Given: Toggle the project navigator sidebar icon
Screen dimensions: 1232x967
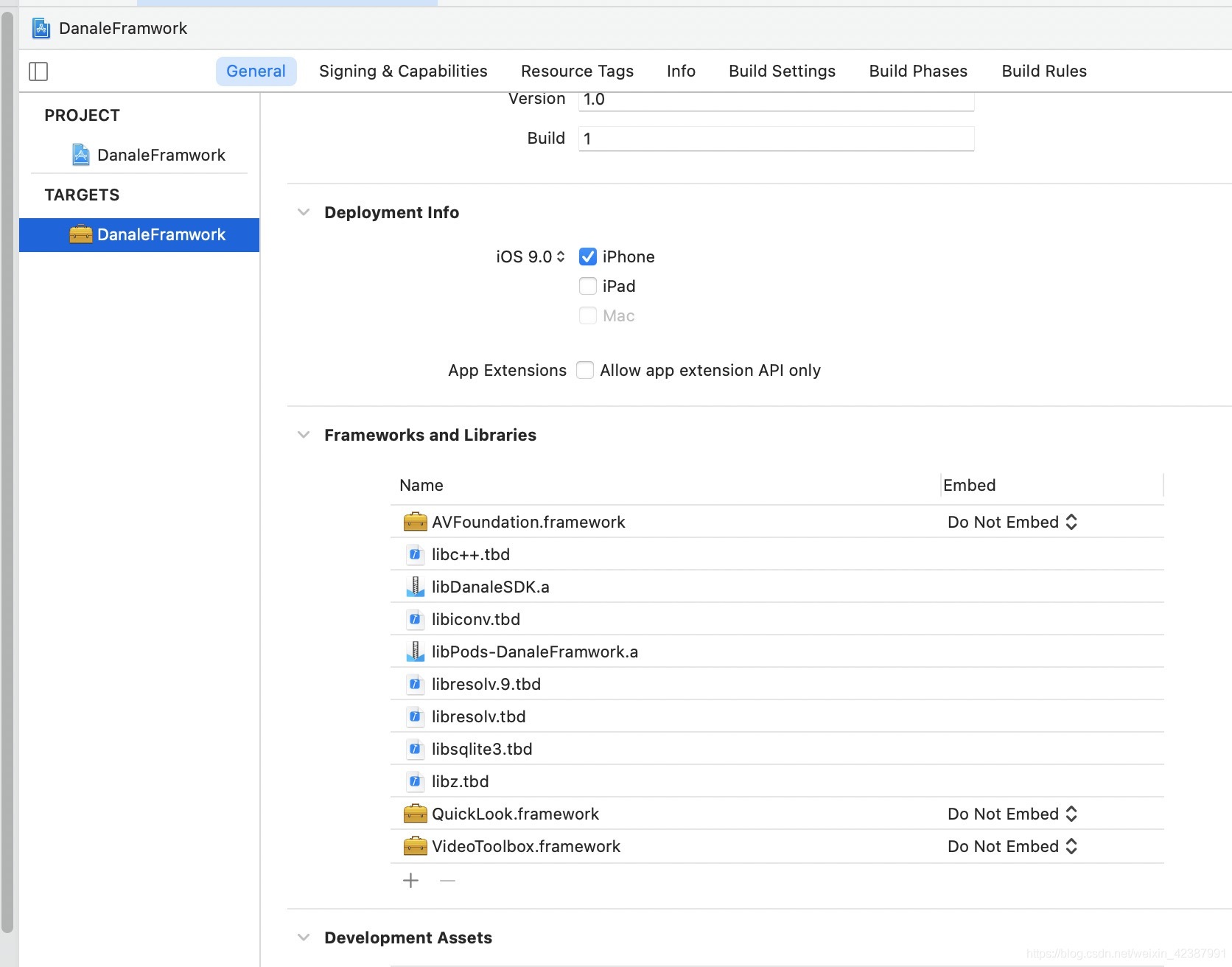Looking at the screenshot, I should coord(38,71).
